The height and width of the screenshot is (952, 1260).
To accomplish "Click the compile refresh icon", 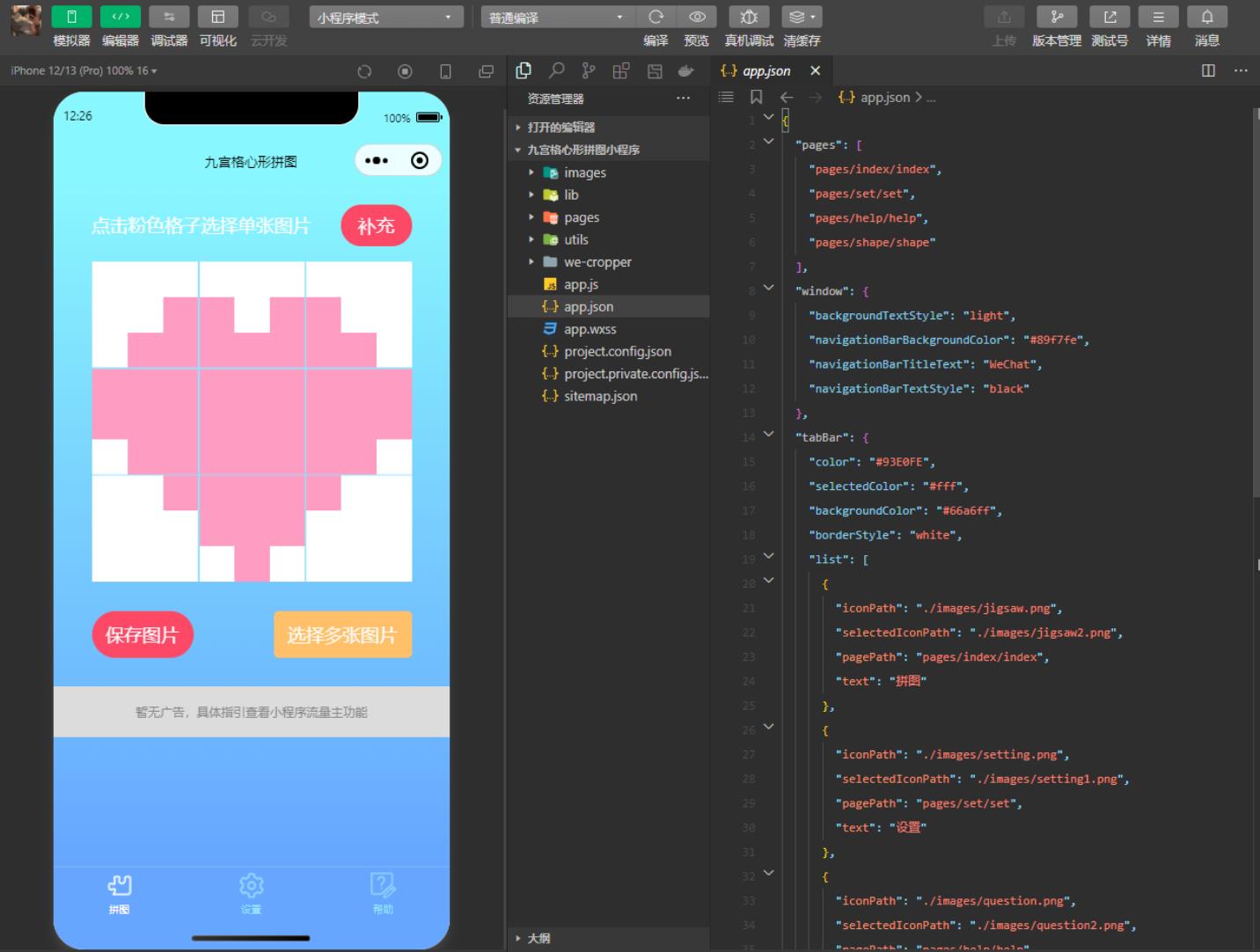I will click(656, 17).
